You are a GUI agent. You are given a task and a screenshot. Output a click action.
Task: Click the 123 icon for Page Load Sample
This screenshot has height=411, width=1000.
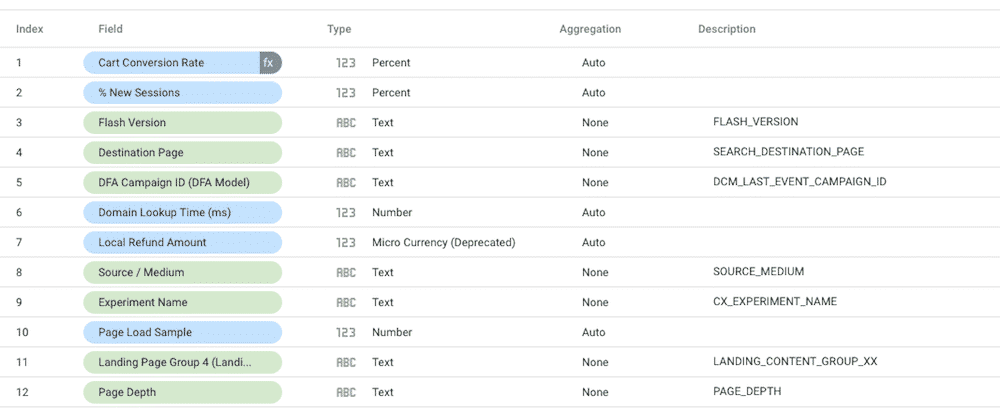(x=346, y=332)
